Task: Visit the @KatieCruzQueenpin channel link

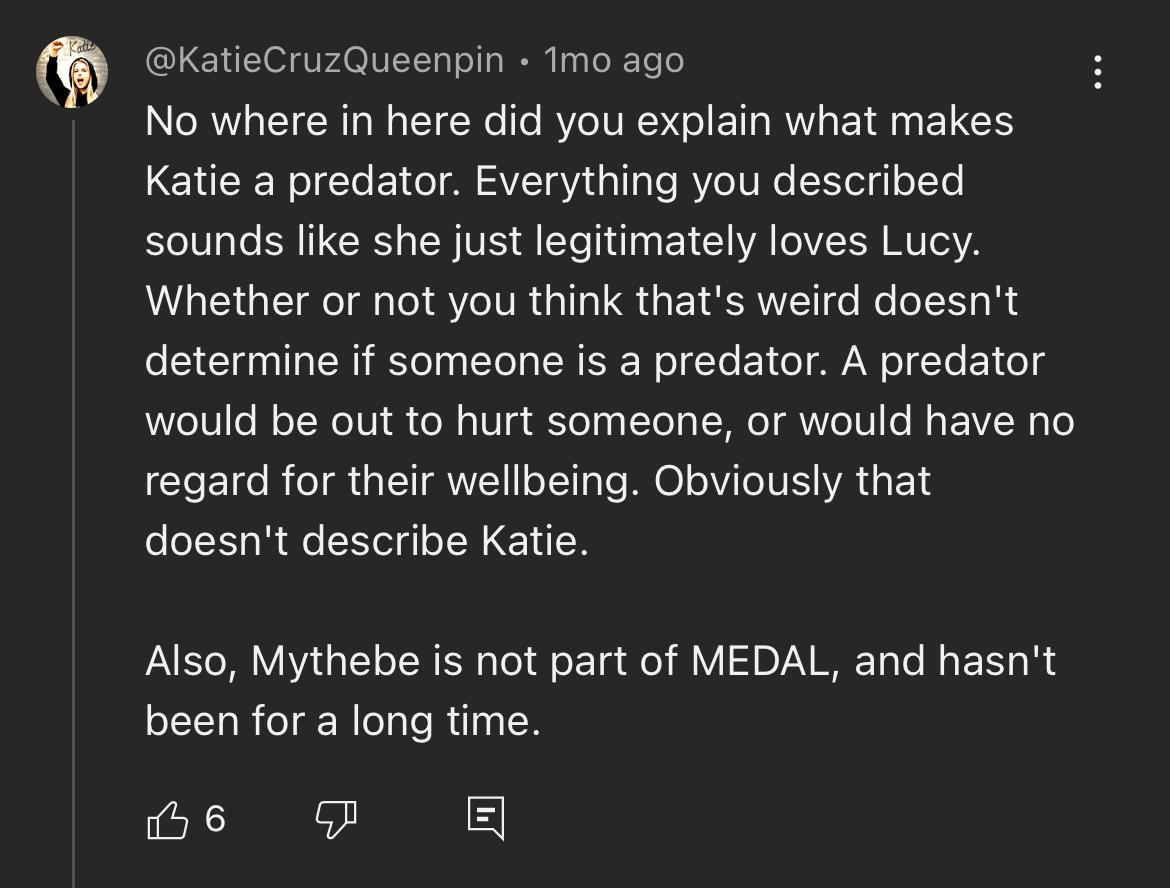Action: (324, 61)
